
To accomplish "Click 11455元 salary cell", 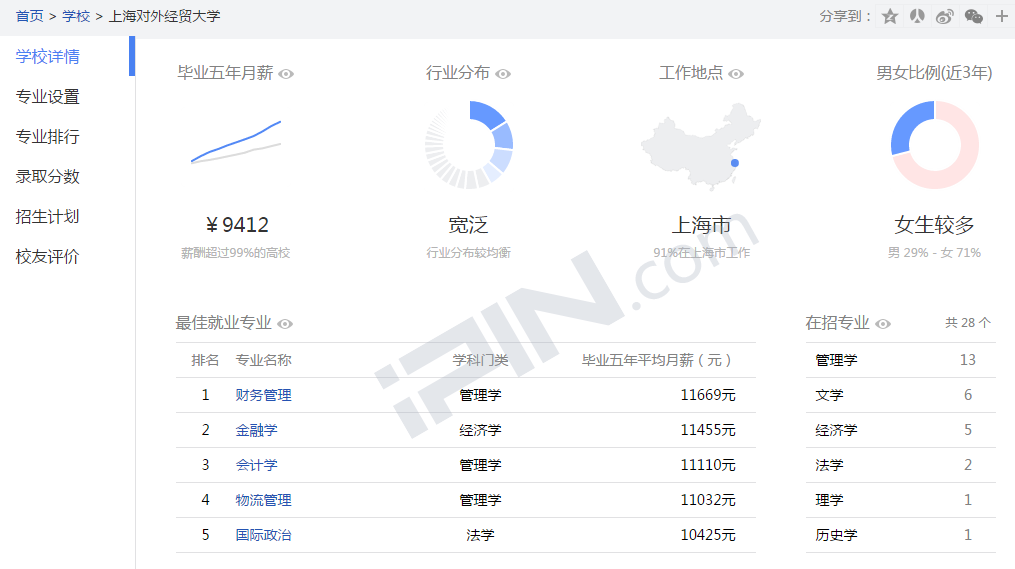I will (708, 430).
